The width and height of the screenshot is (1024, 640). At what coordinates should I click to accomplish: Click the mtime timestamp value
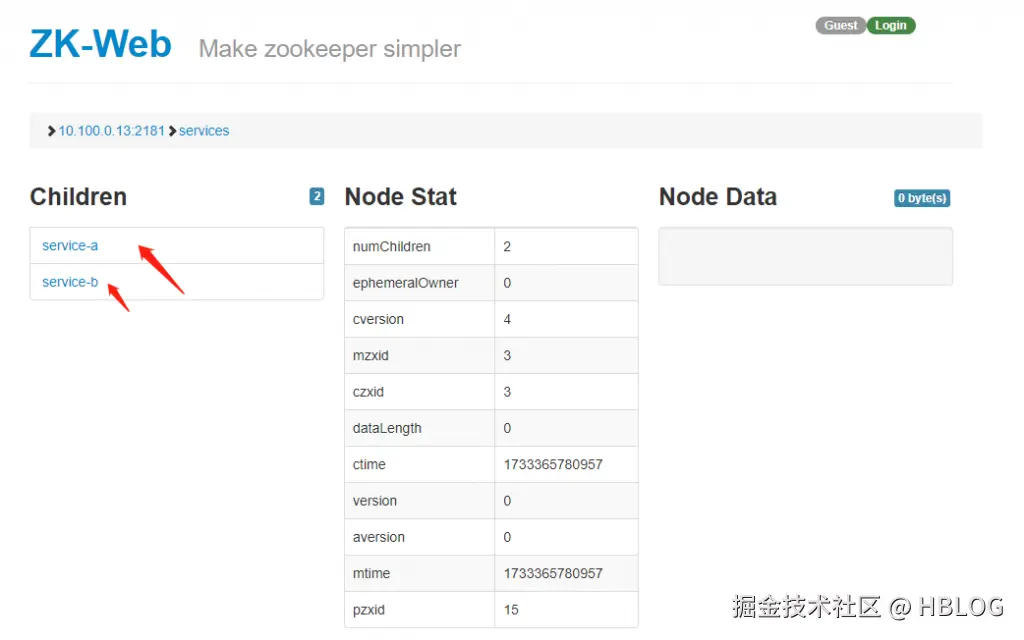point(553,574)
